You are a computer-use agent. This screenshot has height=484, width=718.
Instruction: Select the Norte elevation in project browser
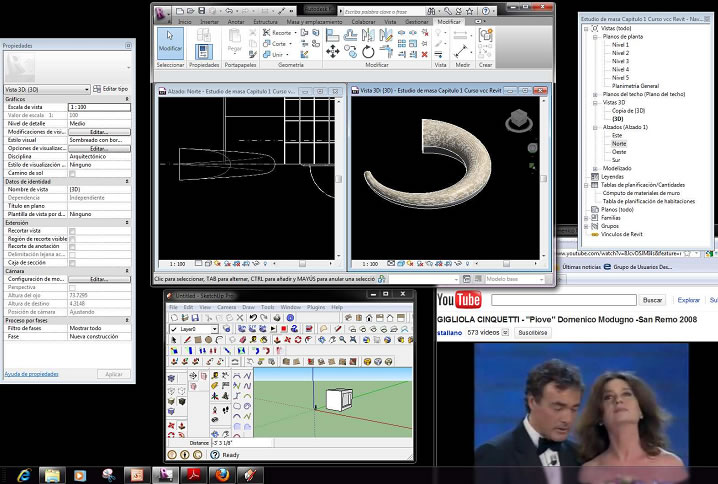coord(619,143)
